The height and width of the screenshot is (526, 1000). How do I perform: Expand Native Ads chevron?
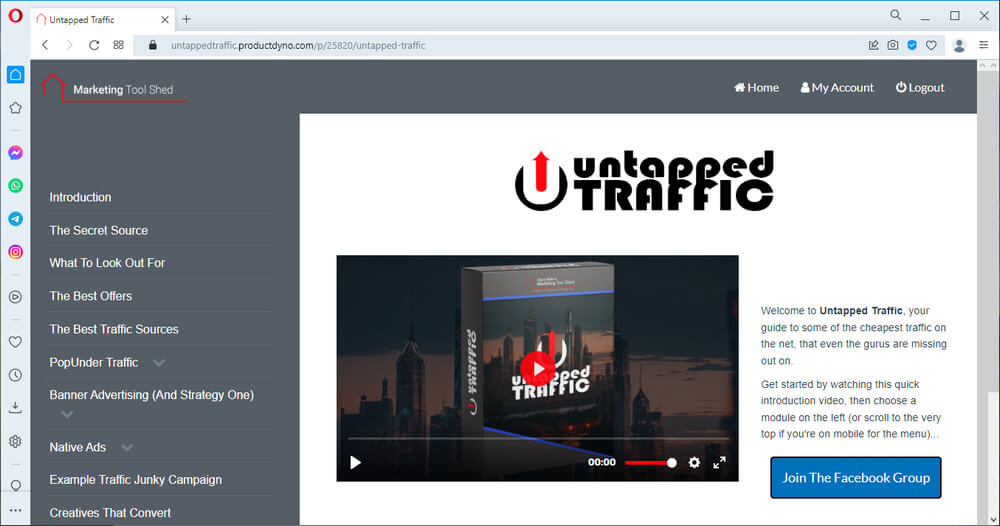127,448
